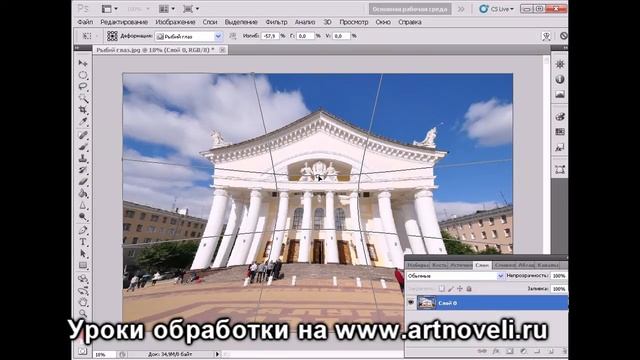Add a layer mask from Layers panel bottom
The width and height of the screenshot is (640, 360).
[509, 351]
